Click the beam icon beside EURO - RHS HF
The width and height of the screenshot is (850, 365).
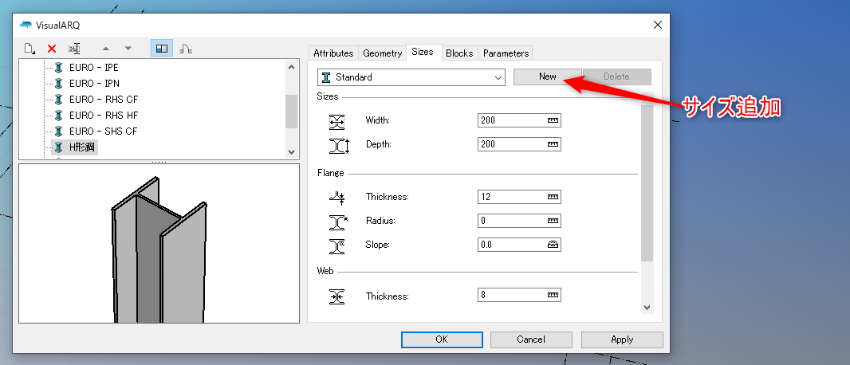59,115
